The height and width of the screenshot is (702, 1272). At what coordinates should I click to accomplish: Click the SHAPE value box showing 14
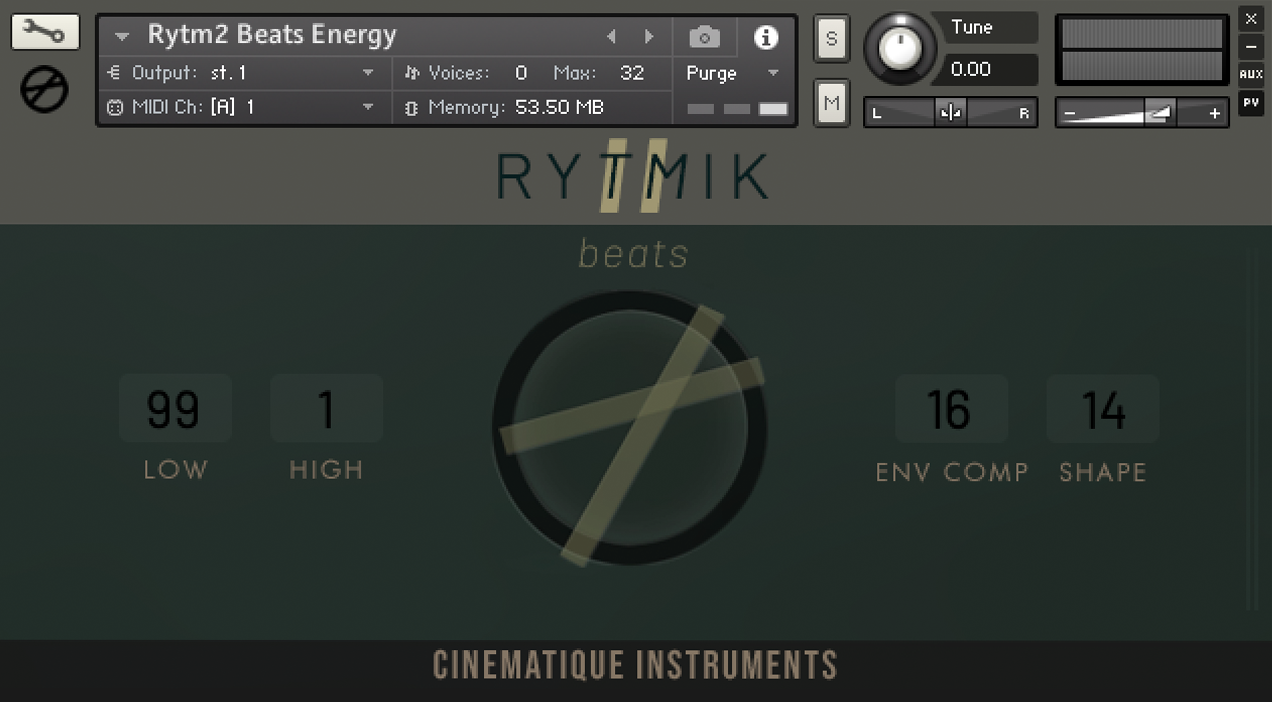coord(1103,408)
